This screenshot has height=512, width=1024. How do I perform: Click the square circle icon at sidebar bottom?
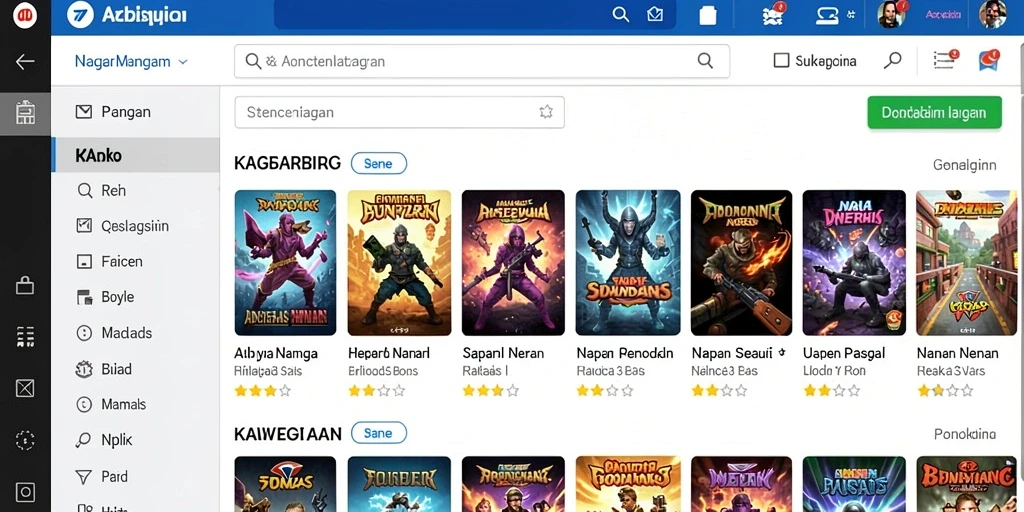click(x=25, y=492)
